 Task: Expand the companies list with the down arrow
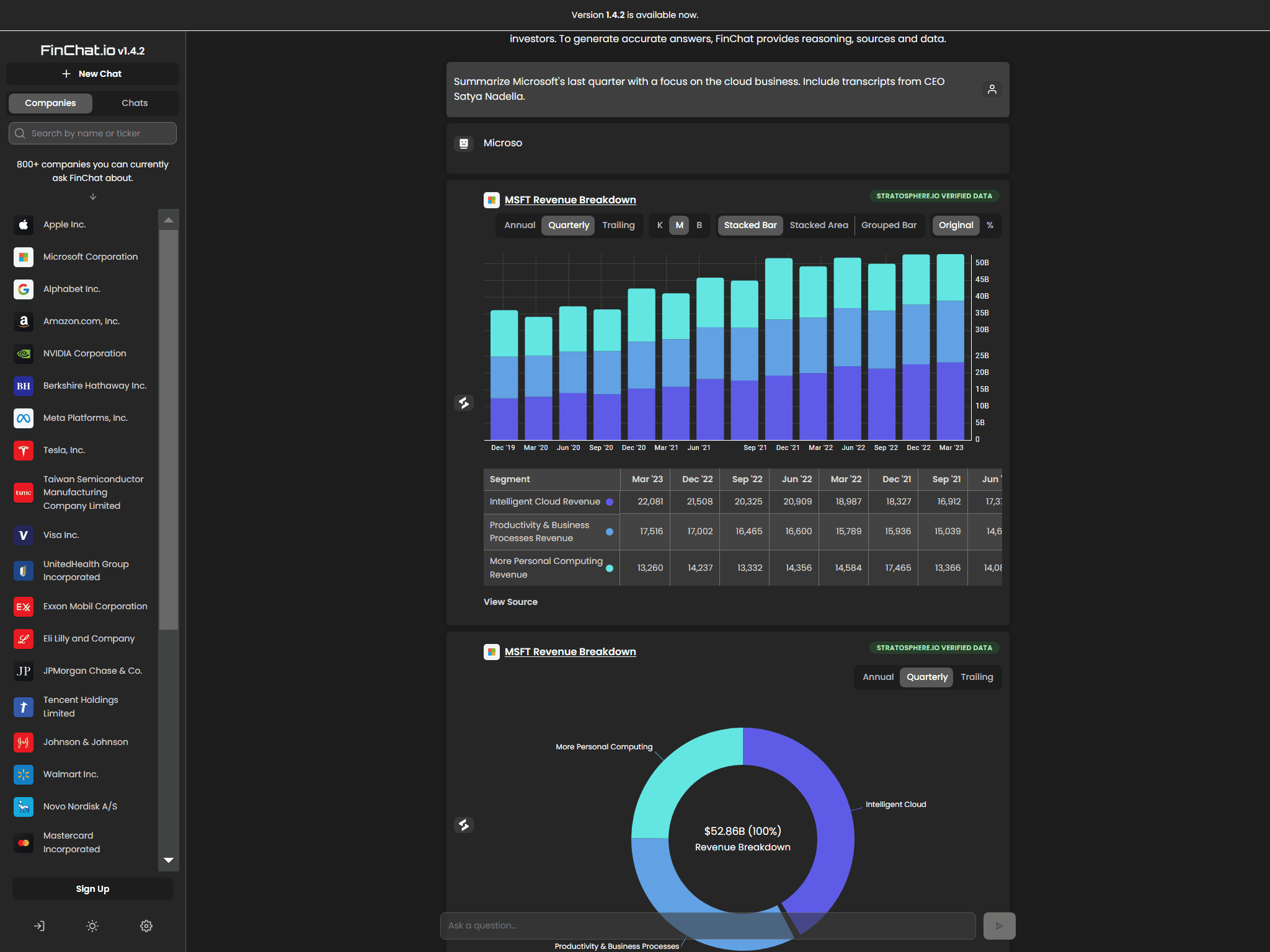93,197
